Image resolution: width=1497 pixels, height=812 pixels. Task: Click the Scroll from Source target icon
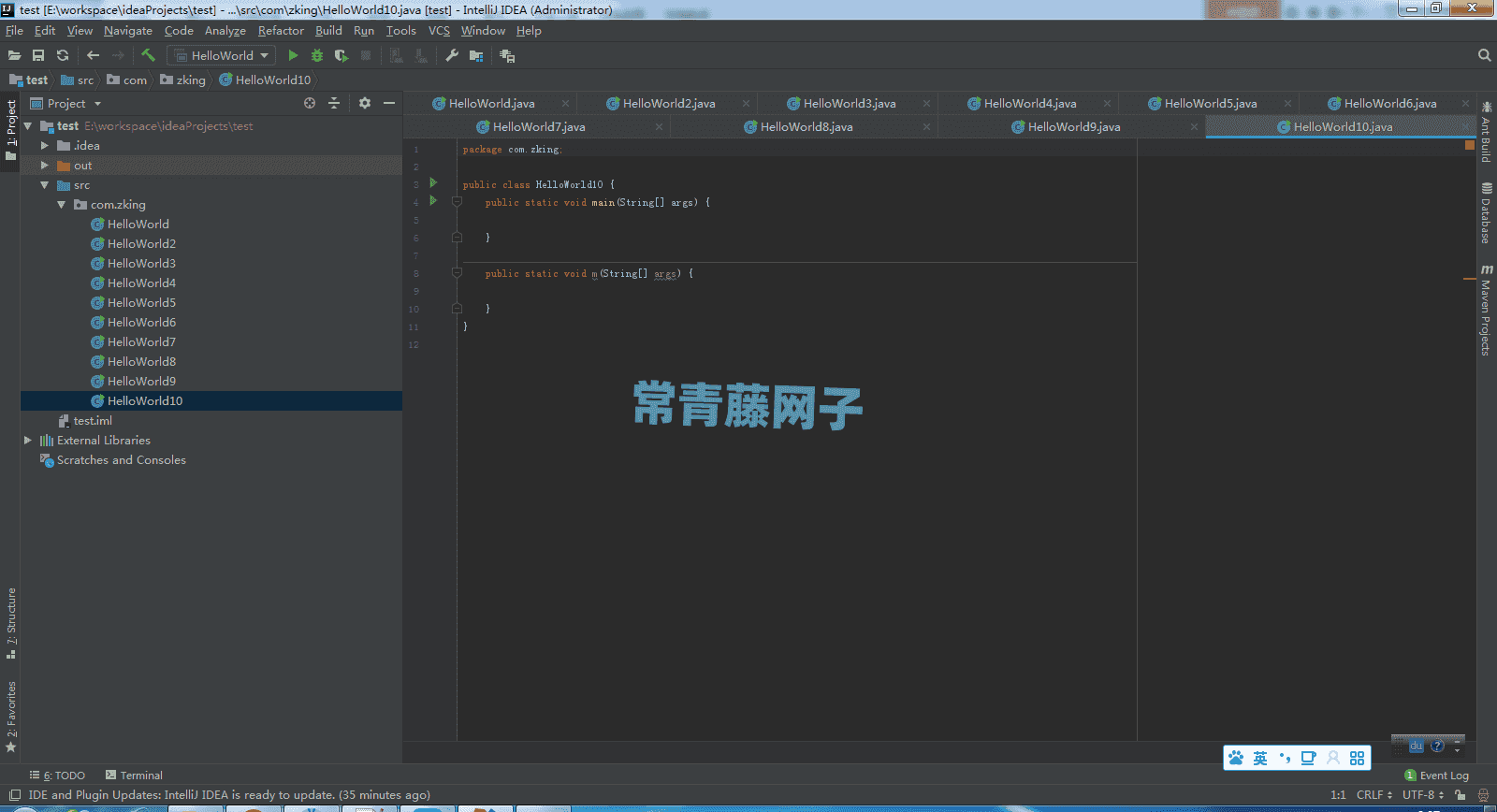pyautogui.click(x=310, y=103)
